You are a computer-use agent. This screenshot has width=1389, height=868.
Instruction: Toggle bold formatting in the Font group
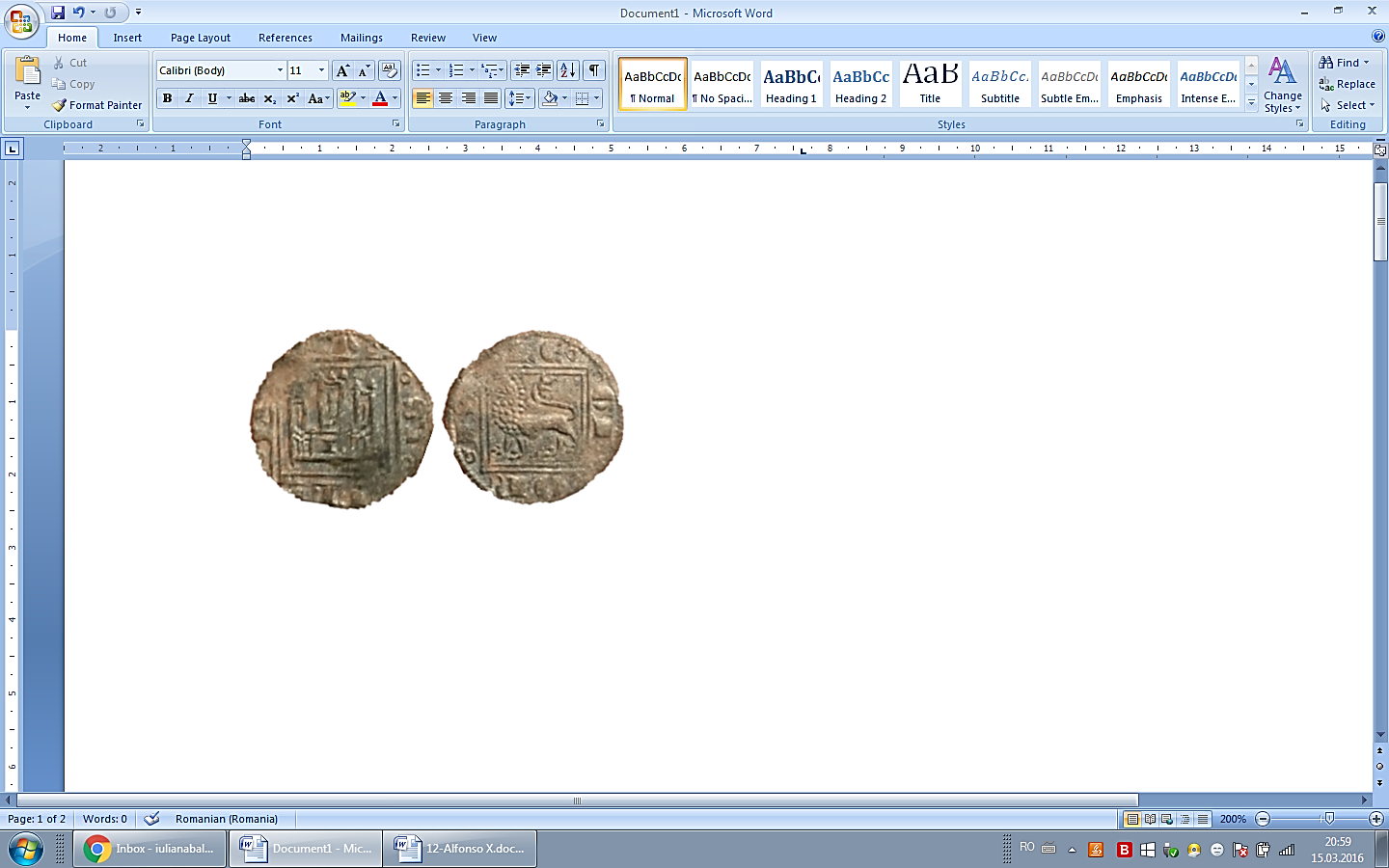pos(166,97)
